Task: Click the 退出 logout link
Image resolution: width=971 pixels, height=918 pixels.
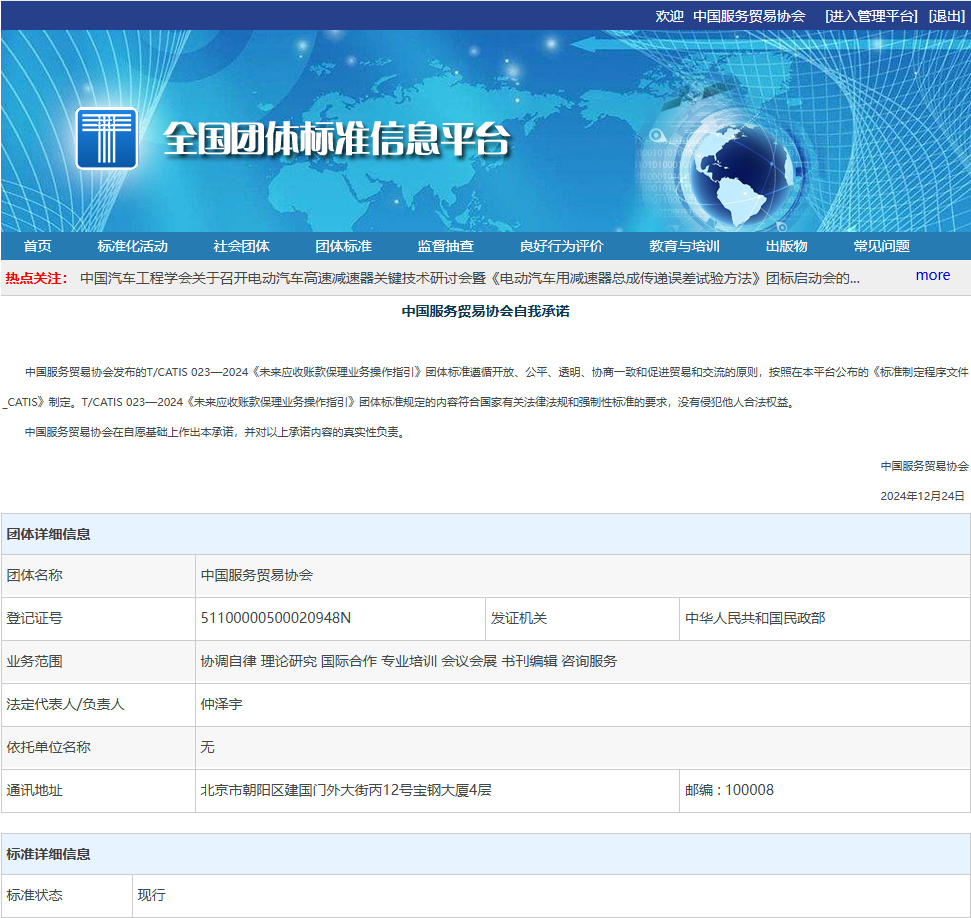Action: pos(946,16)
